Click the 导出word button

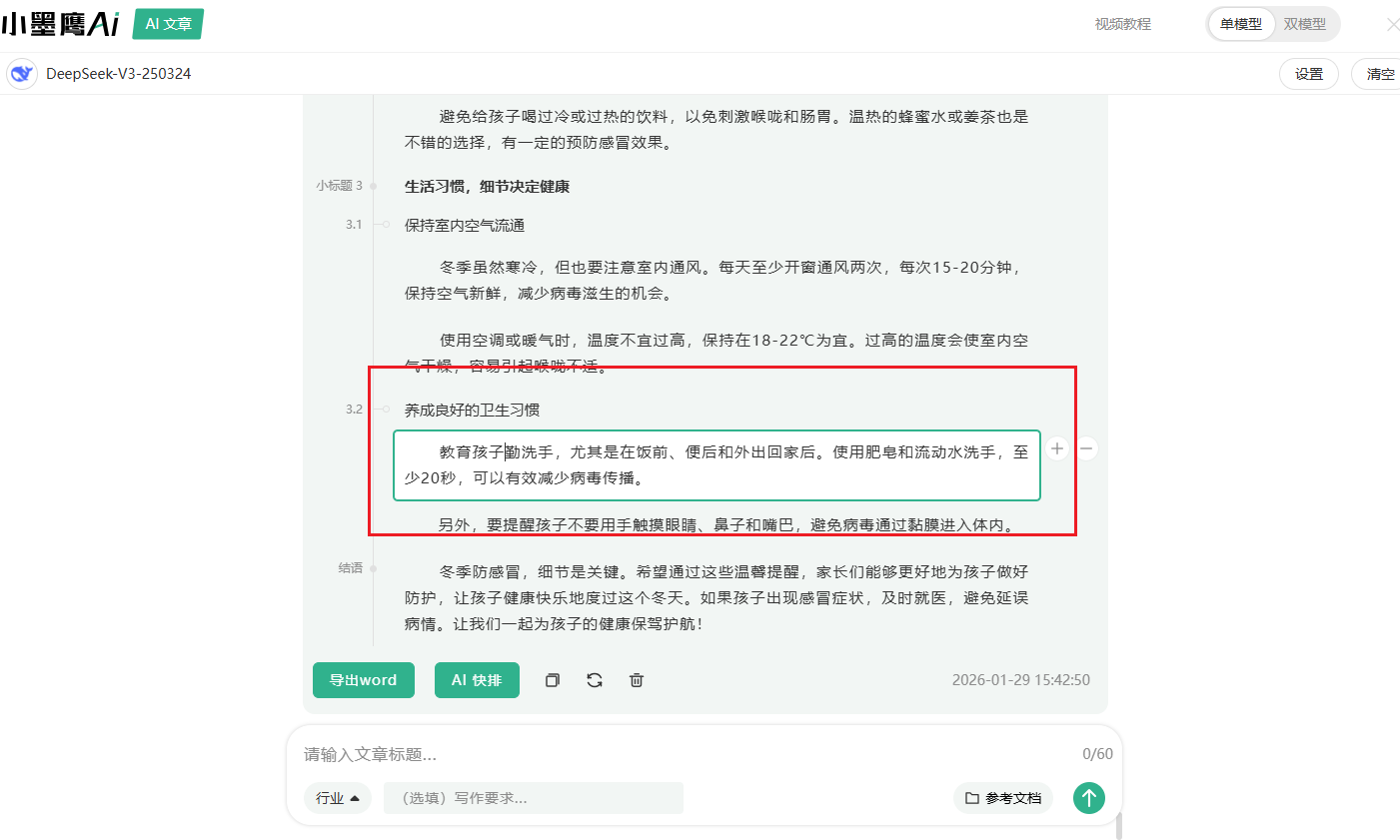tap(364, 680)
